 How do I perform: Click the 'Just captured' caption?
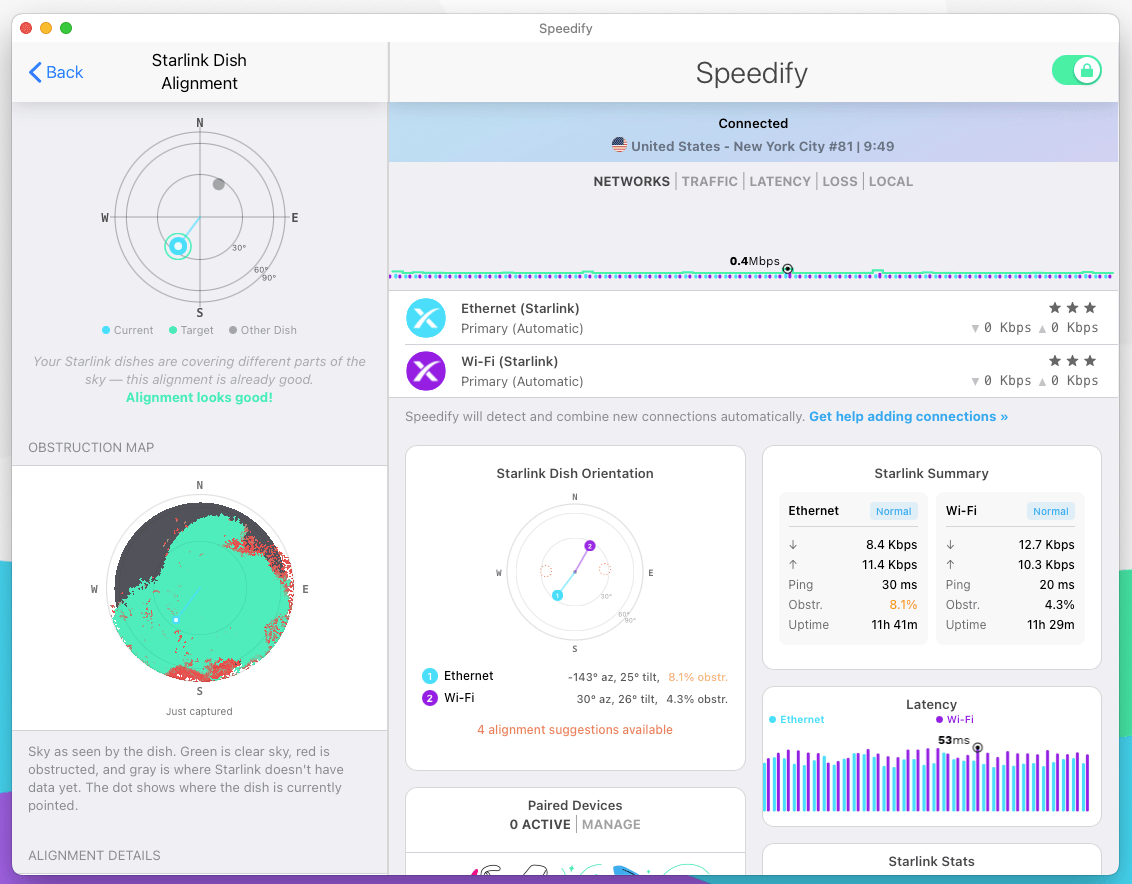pyautogui.click(x=199, y=711)
